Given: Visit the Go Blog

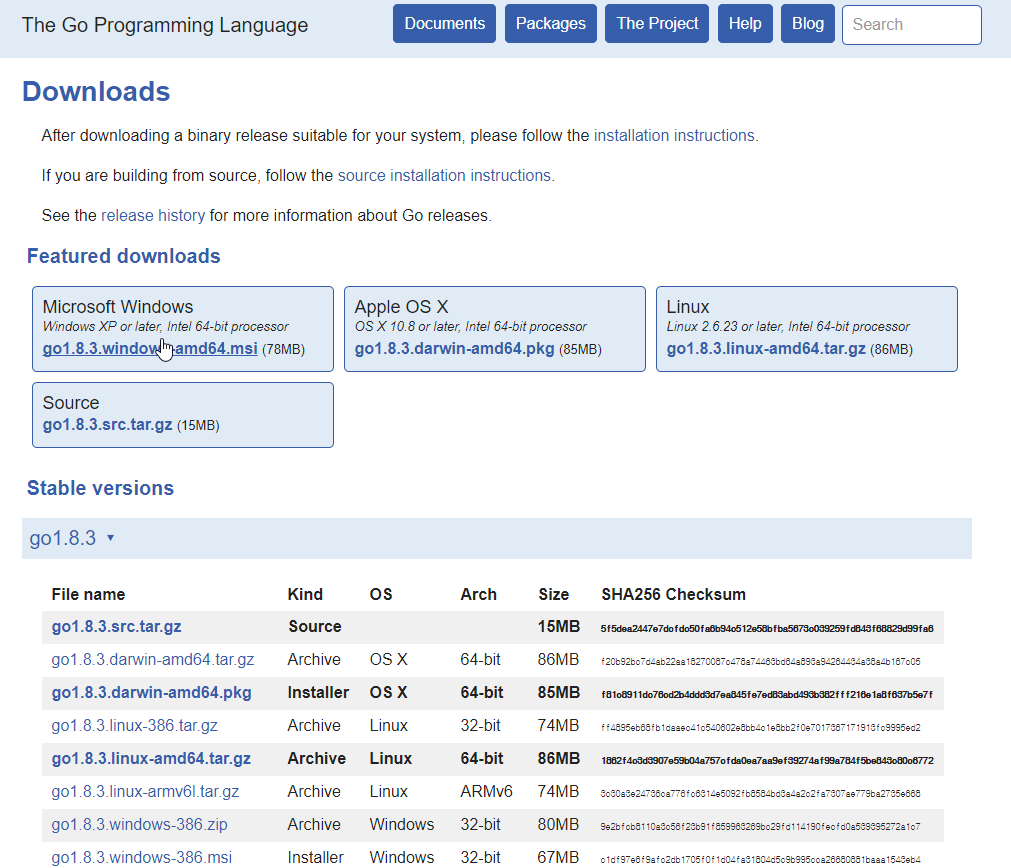Looking at the screenshot, I should (x=807, y=23).
